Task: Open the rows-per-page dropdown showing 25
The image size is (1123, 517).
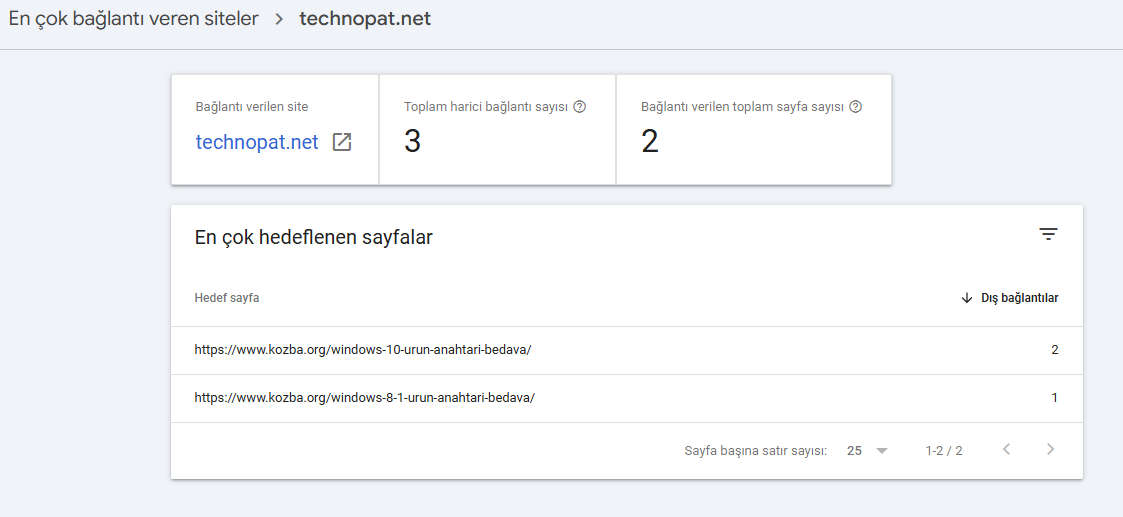Action: (867, 450)
